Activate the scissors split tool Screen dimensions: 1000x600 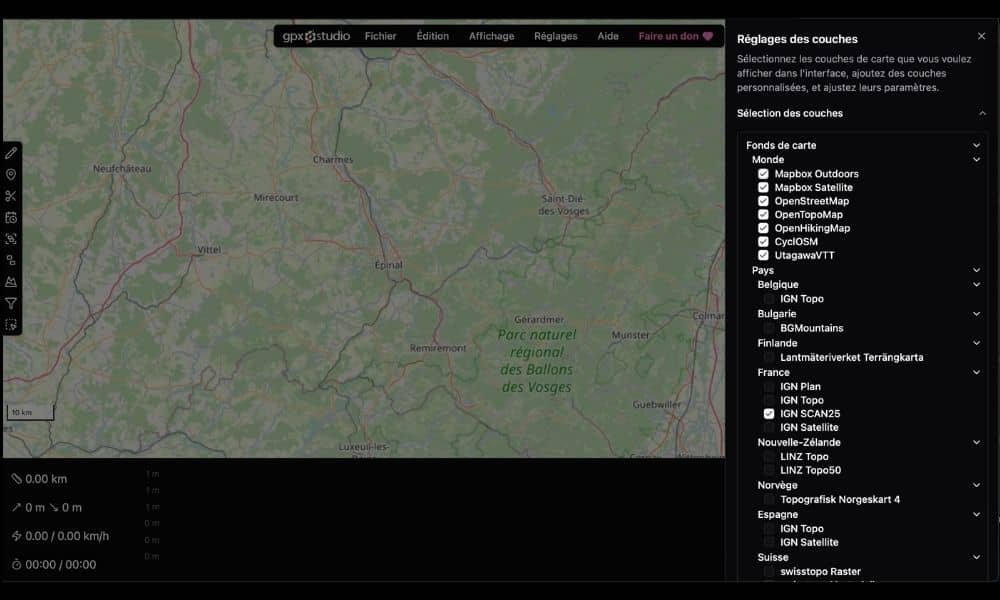coord(12,195)
